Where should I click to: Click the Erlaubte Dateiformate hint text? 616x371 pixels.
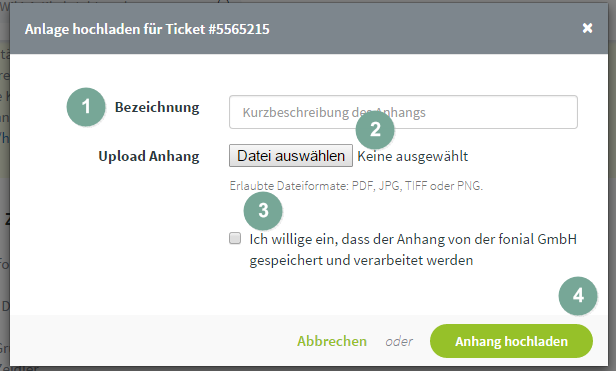[x=356, y=186]
